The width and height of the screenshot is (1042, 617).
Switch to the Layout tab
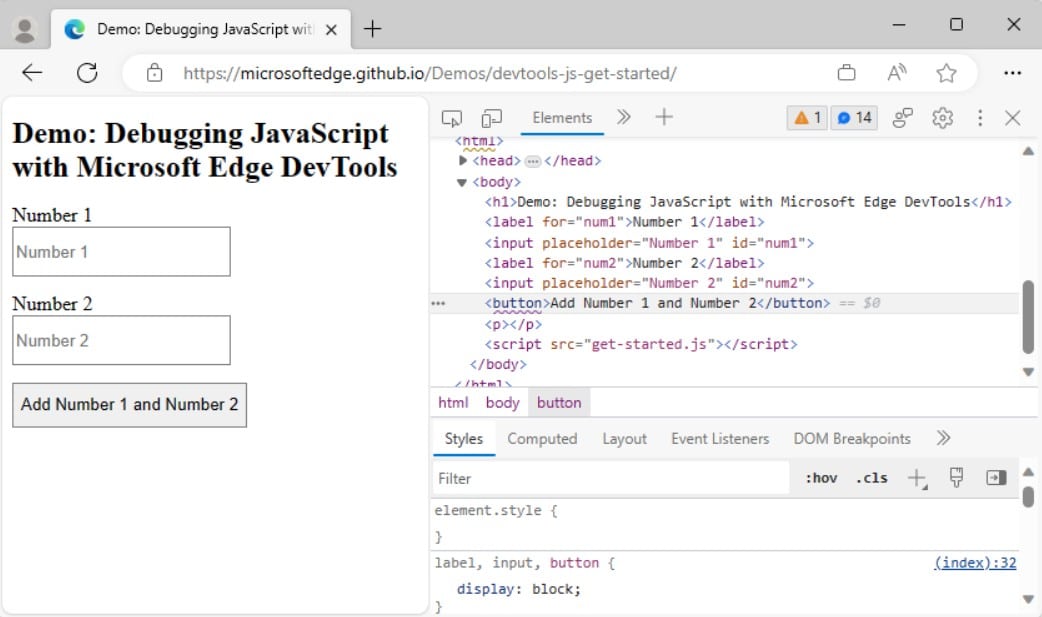coord(624,439)
